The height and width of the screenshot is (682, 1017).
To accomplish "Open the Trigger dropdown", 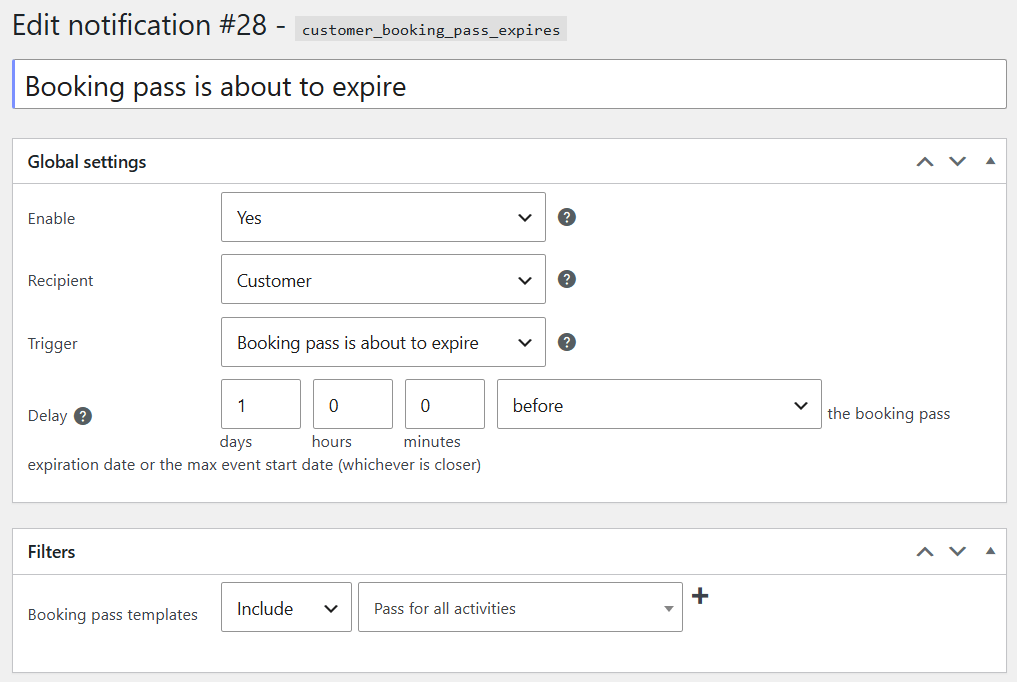I will 383,342.
